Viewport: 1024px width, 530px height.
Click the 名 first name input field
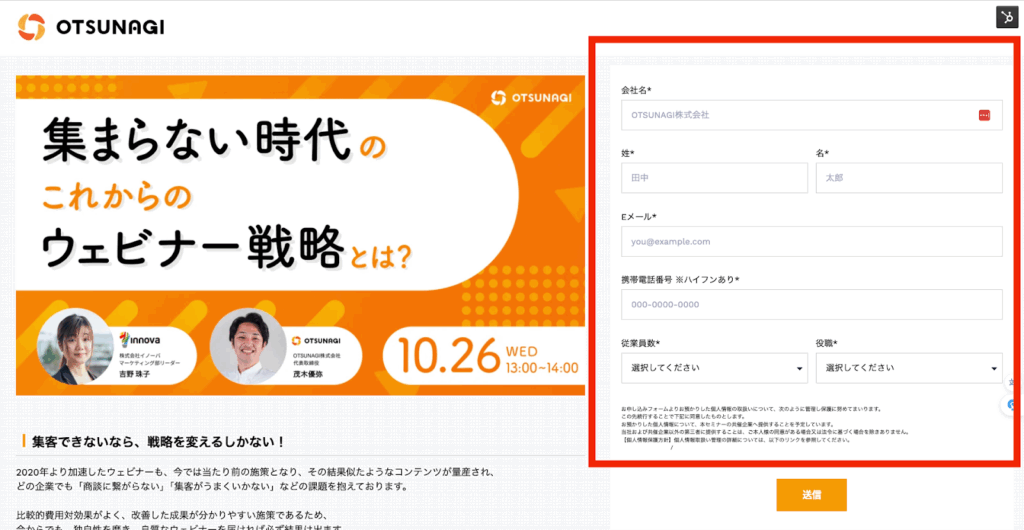pos(908,178)
